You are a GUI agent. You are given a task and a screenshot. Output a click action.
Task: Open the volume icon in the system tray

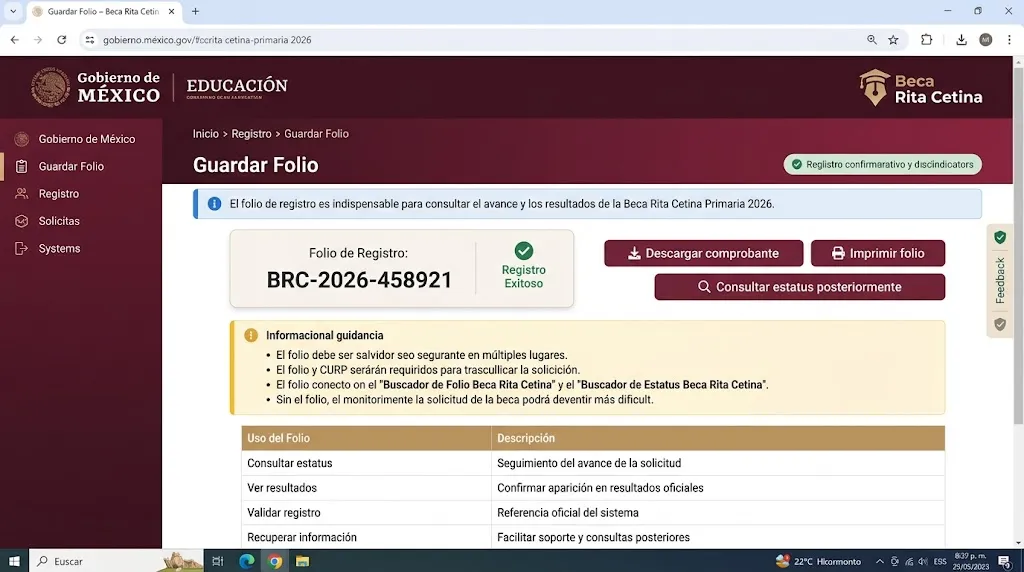[x=923, y=562]
